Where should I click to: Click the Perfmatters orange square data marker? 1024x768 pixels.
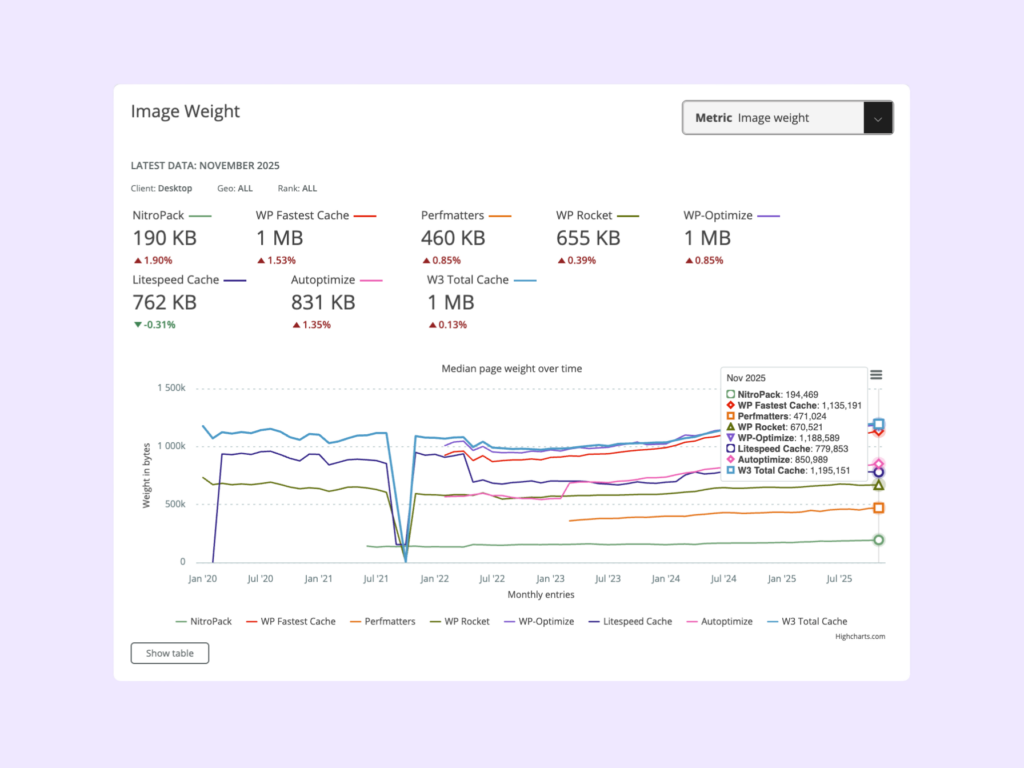pyautogui.click(x=878, y=508)
